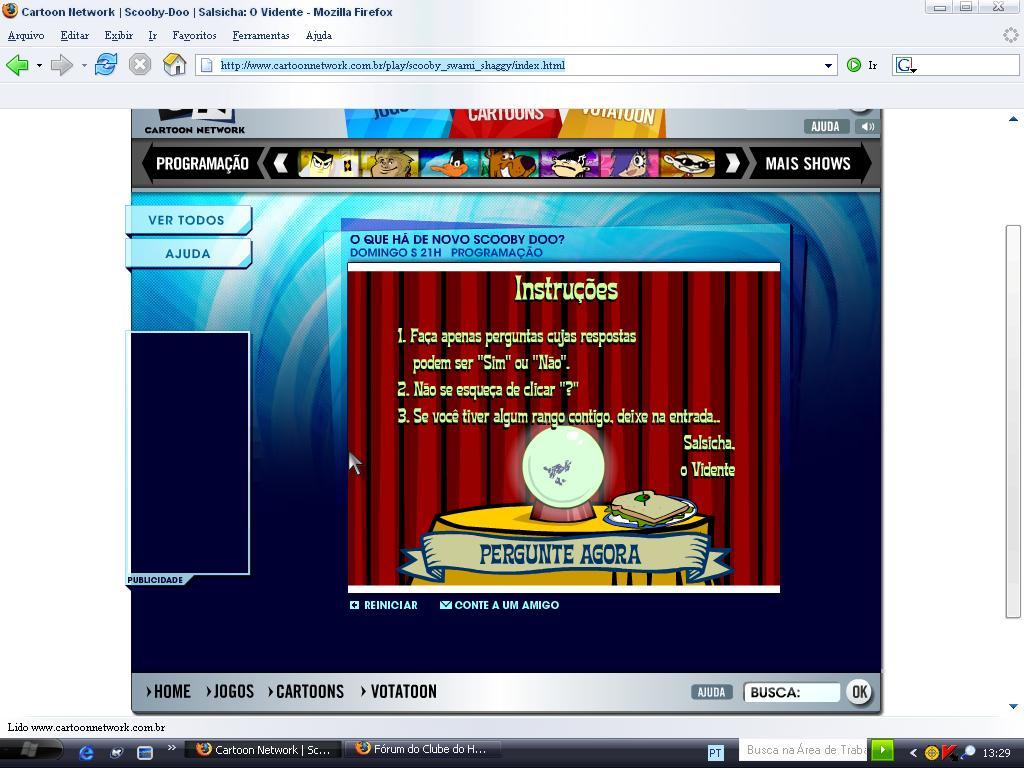Click the left arrow of shows carousel
The width and height of the screenshot is (1024, 768).
[281, 163]
